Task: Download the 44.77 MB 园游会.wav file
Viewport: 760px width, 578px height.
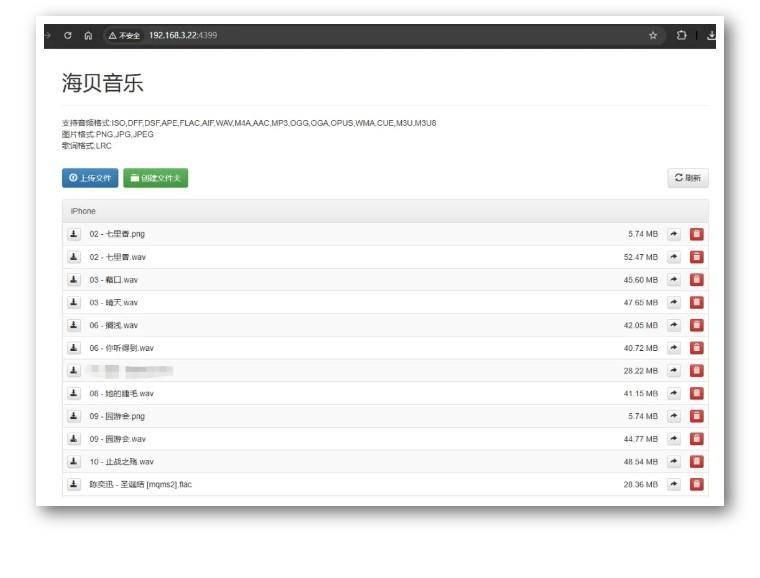Action: click(74, 439)
